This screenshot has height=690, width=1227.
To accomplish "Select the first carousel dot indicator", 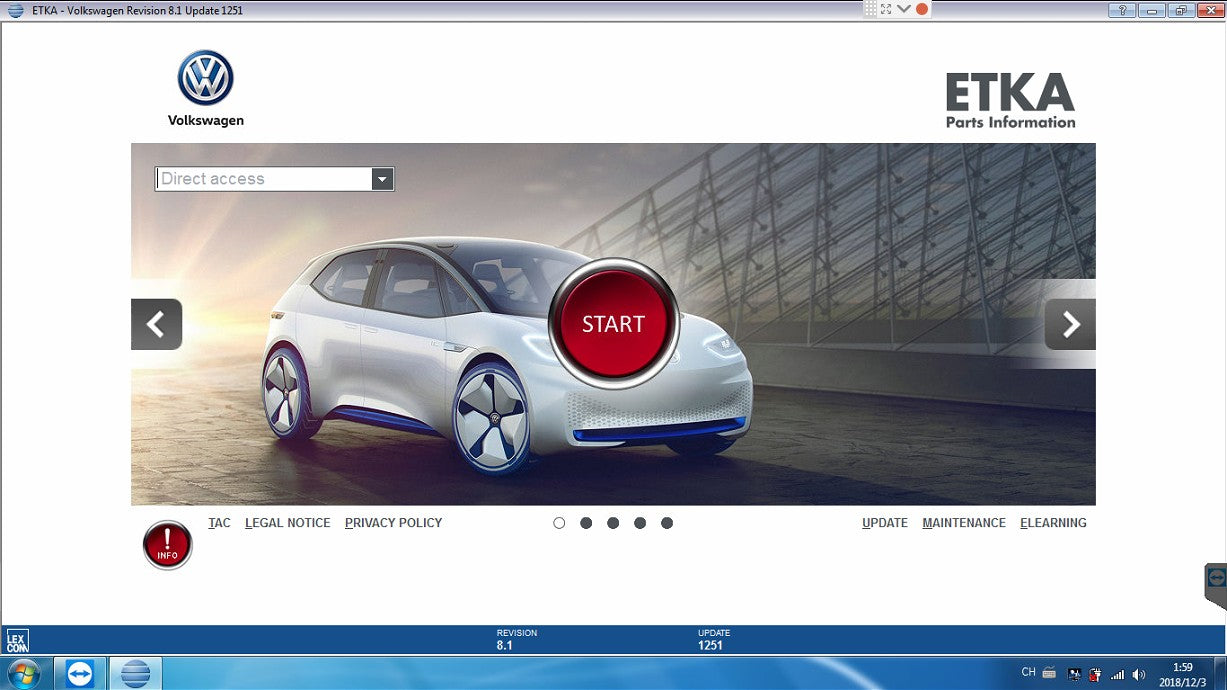I will coord(559,523).
